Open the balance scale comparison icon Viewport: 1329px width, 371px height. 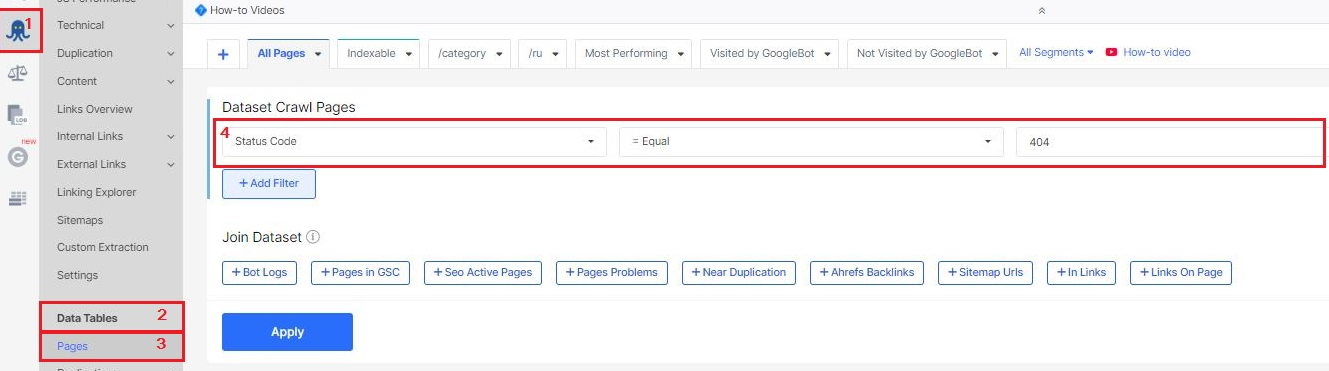[x=17, y=73]
